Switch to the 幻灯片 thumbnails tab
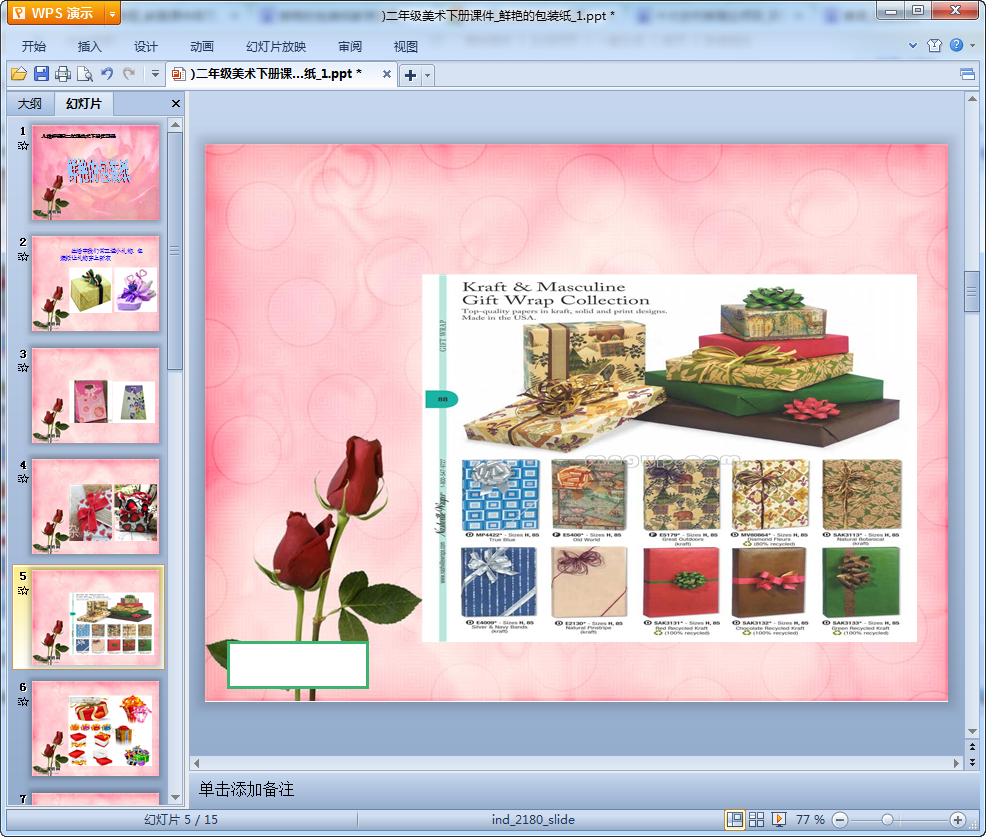 [x=84, y=104]
